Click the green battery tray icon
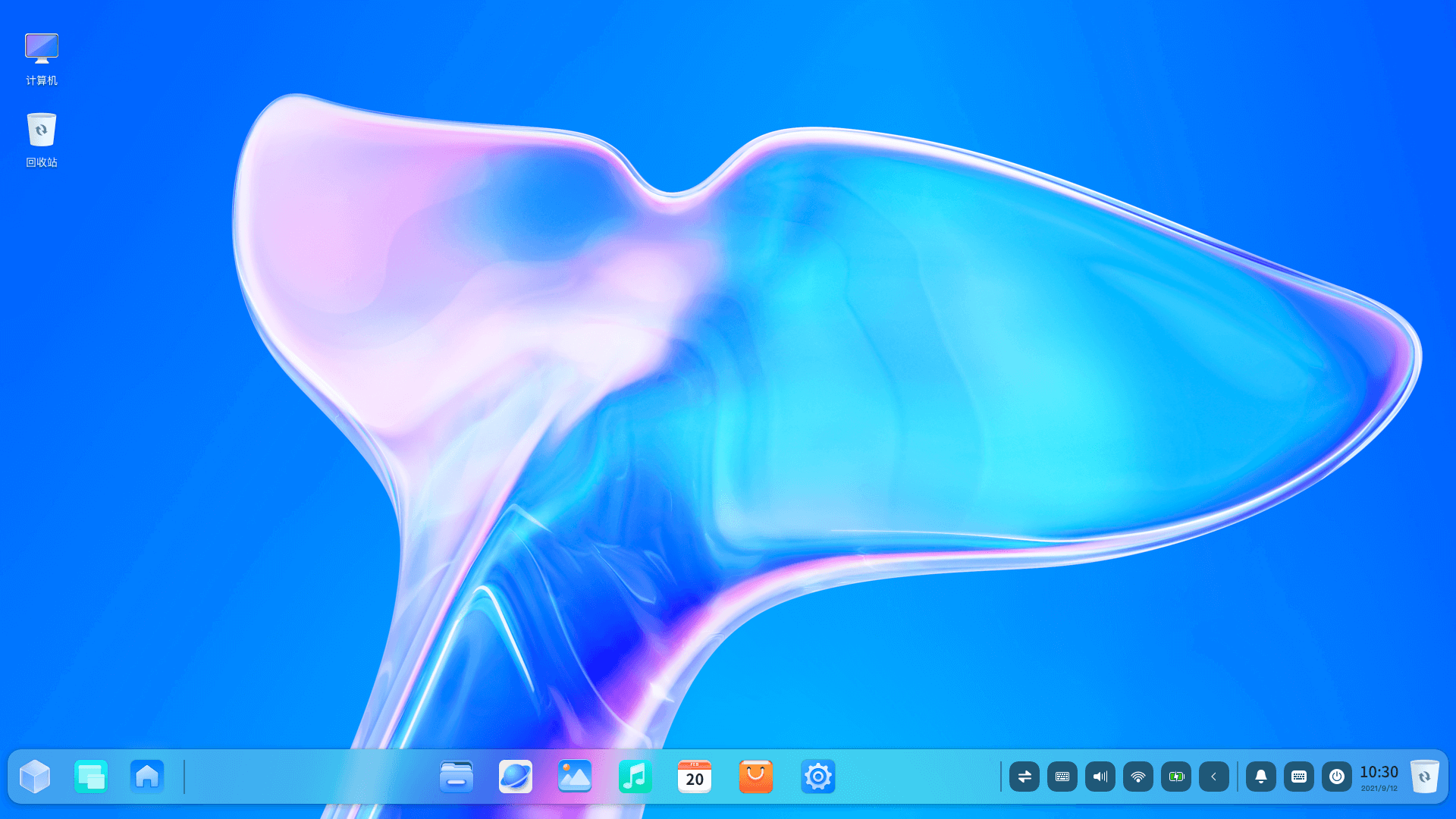Viewport: 1456px width, 819px height. [x=1176, y=777]
